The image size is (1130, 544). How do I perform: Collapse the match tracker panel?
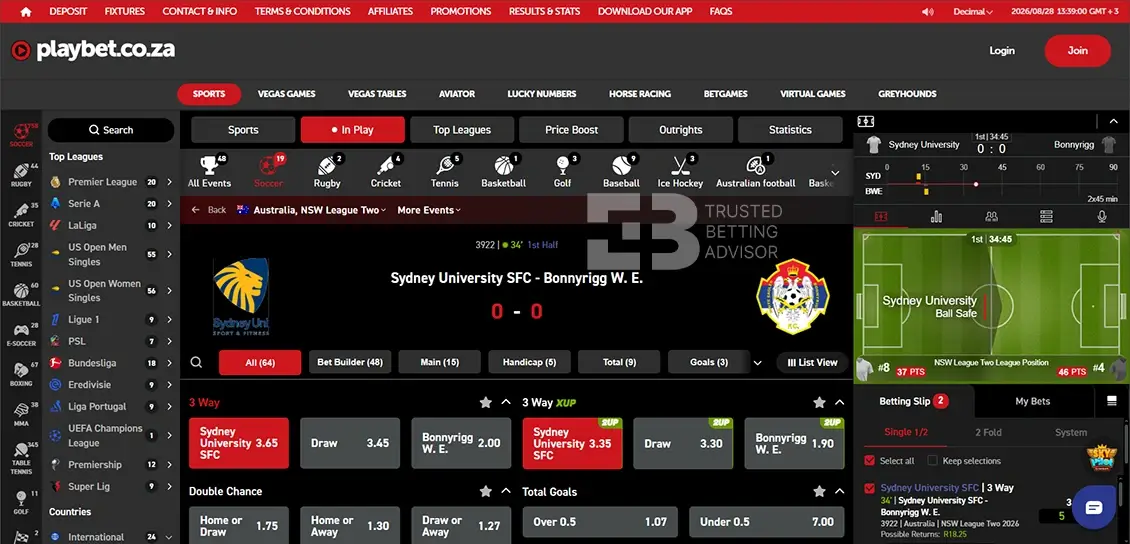tap(1113, 121)
